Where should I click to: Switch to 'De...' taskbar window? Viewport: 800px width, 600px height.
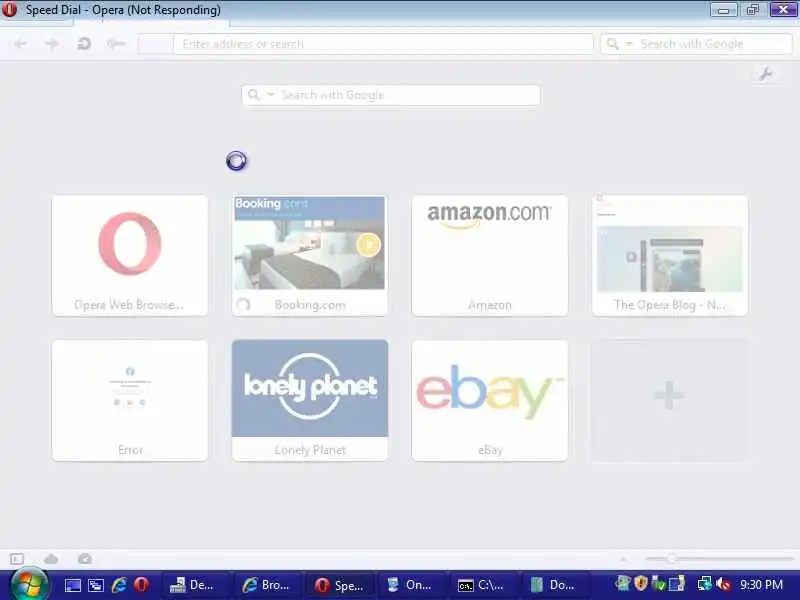click(196, 585)
